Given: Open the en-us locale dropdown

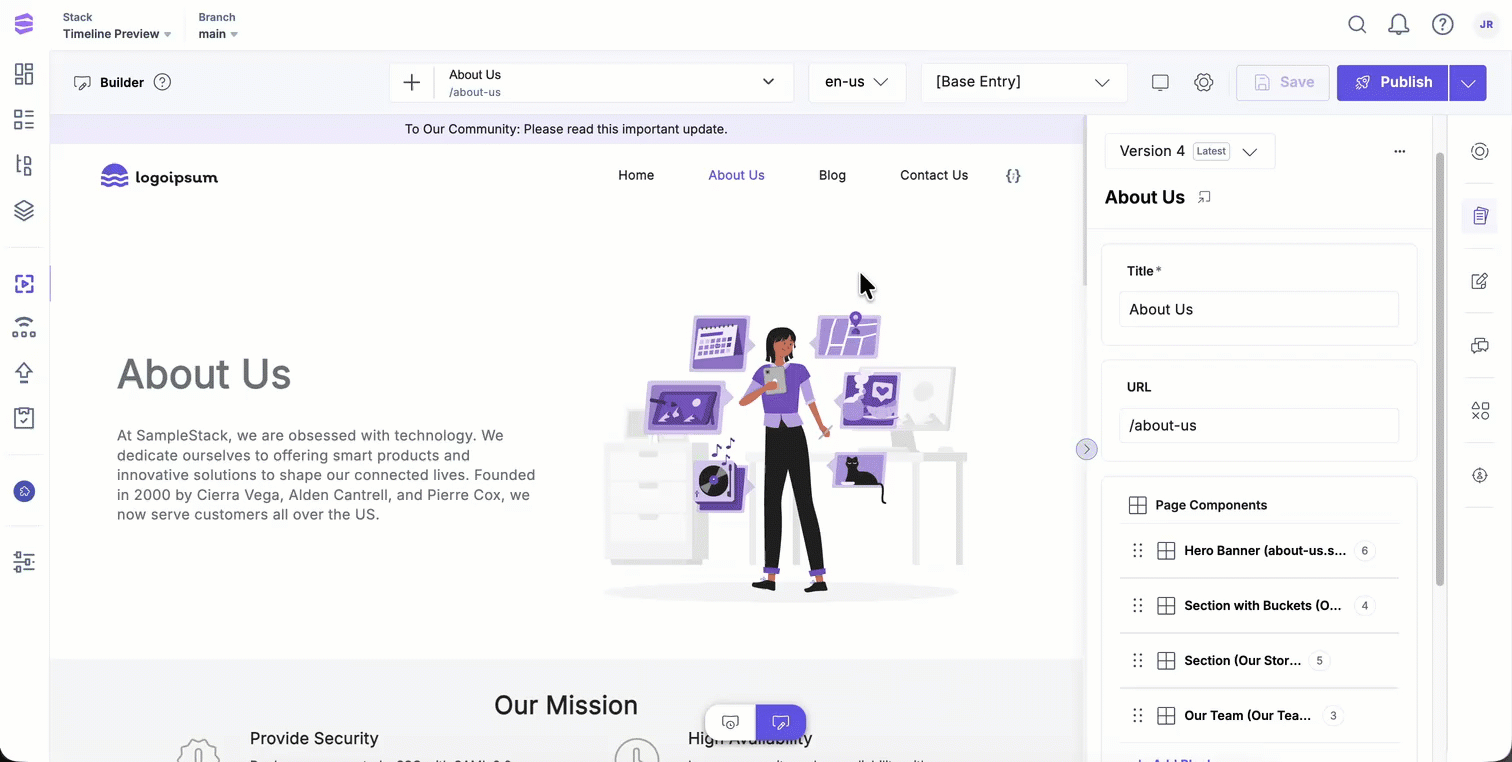Looking at the screenshot, I should [x=857, y=82].
